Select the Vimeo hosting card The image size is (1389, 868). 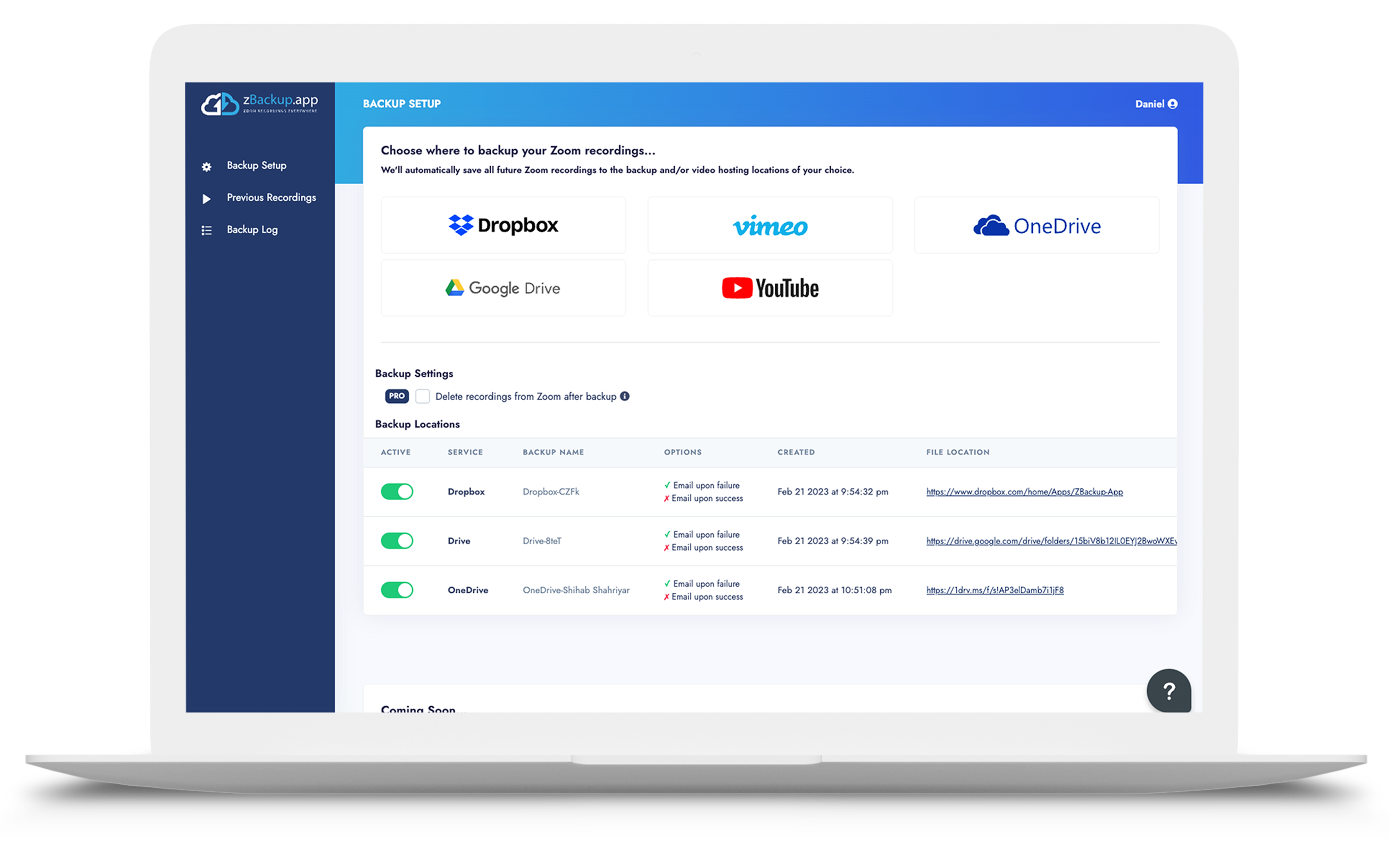(x=770, y=225)
